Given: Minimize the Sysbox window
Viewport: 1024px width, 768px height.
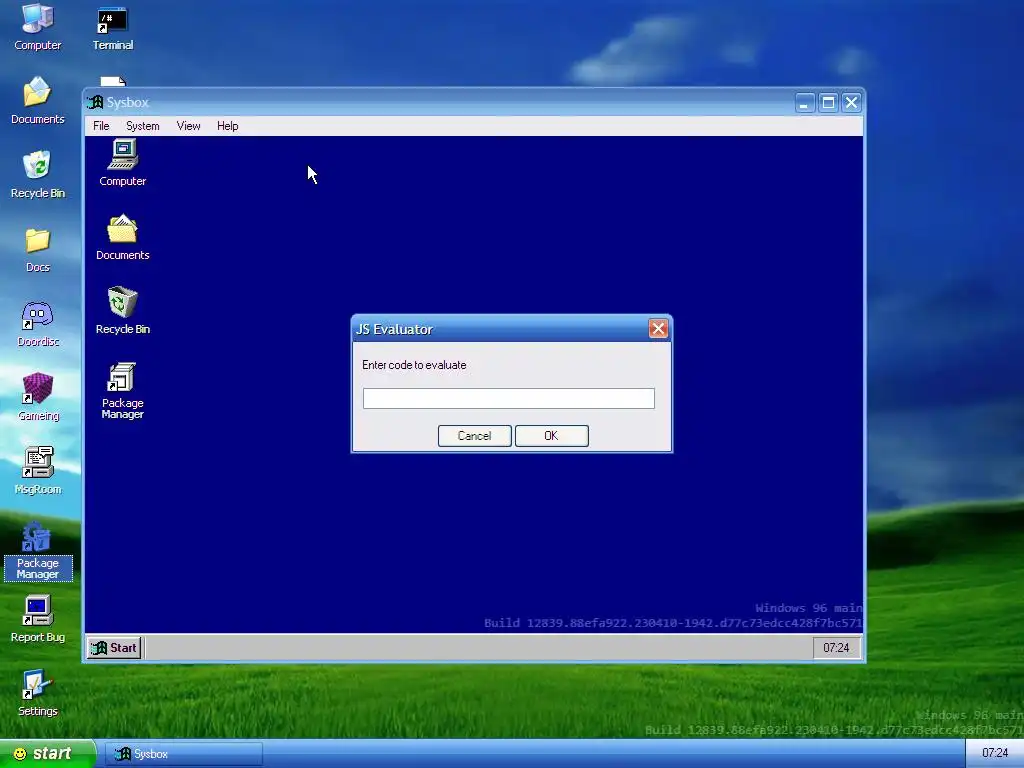Looking at the screenshot, I should coord(805,103).
